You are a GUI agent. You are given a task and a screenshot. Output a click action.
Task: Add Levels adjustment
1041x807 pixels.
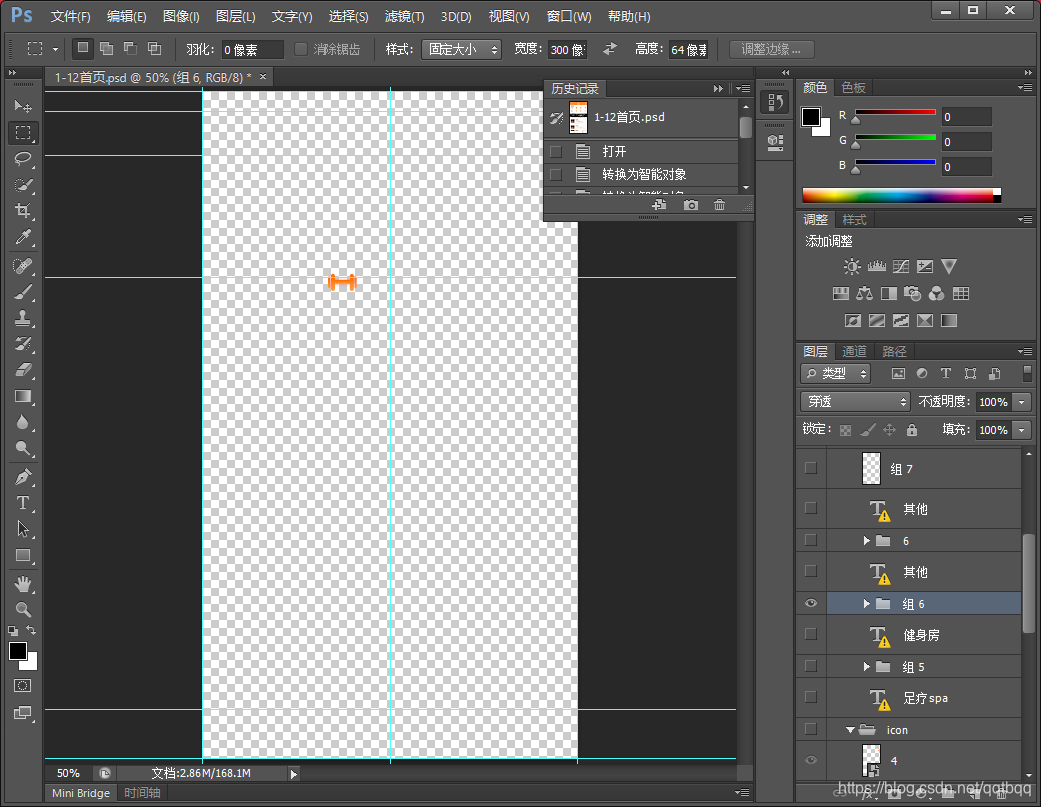[876, 267]
